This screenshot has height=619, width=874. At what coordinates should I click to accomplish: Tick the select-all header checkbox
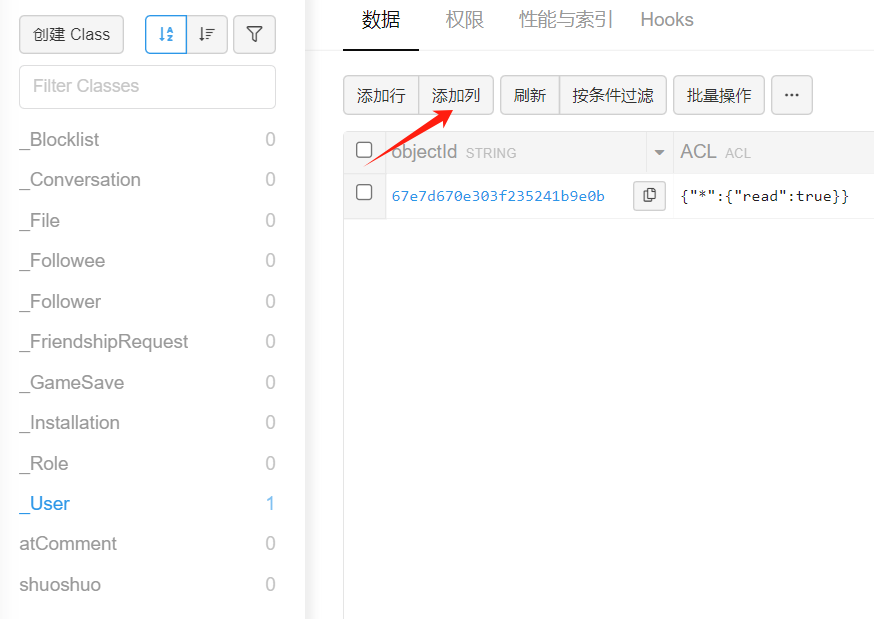pyautogui.click(x=364, y=151)
